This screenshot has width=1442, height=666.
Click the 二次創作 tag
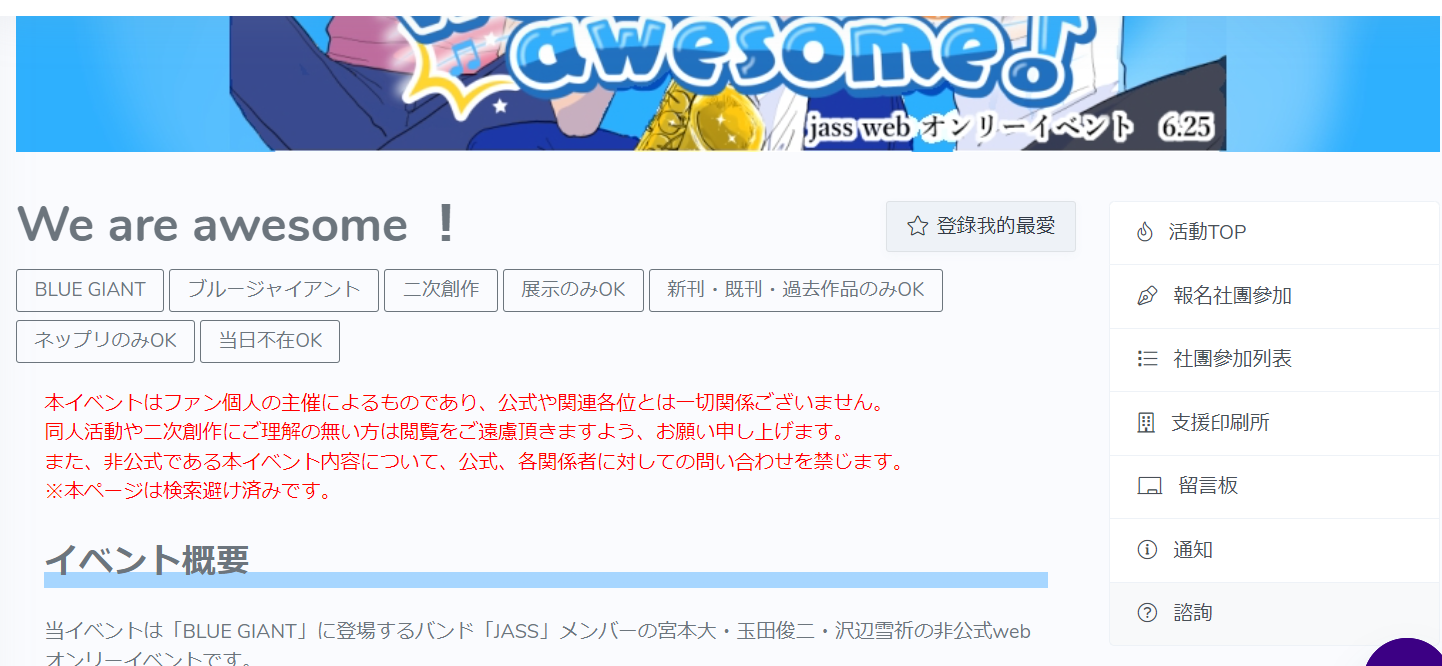[x=441, y=290]
